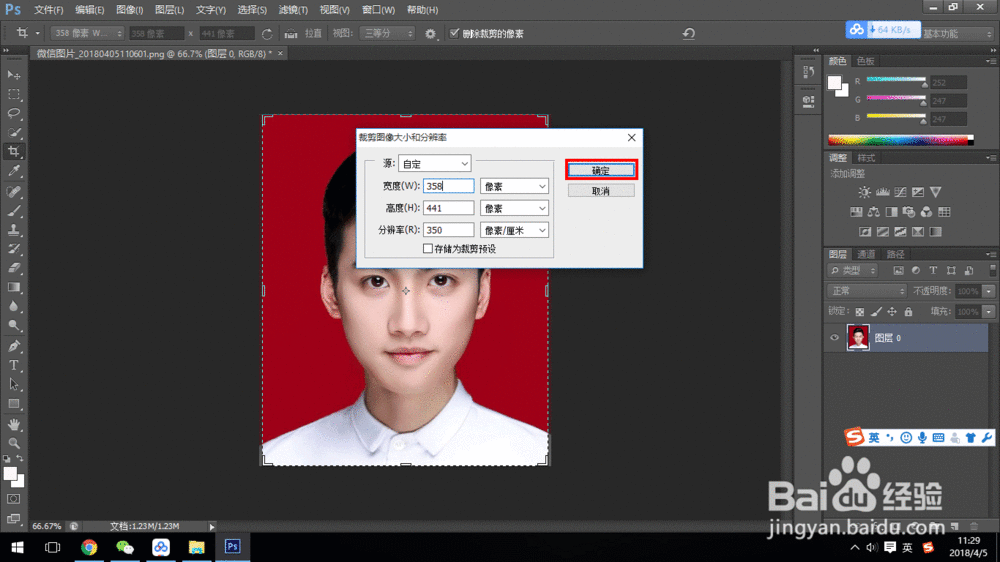Select the Eyedropper tool
The image size is (1000, 562).
click(x=14, y=171)
